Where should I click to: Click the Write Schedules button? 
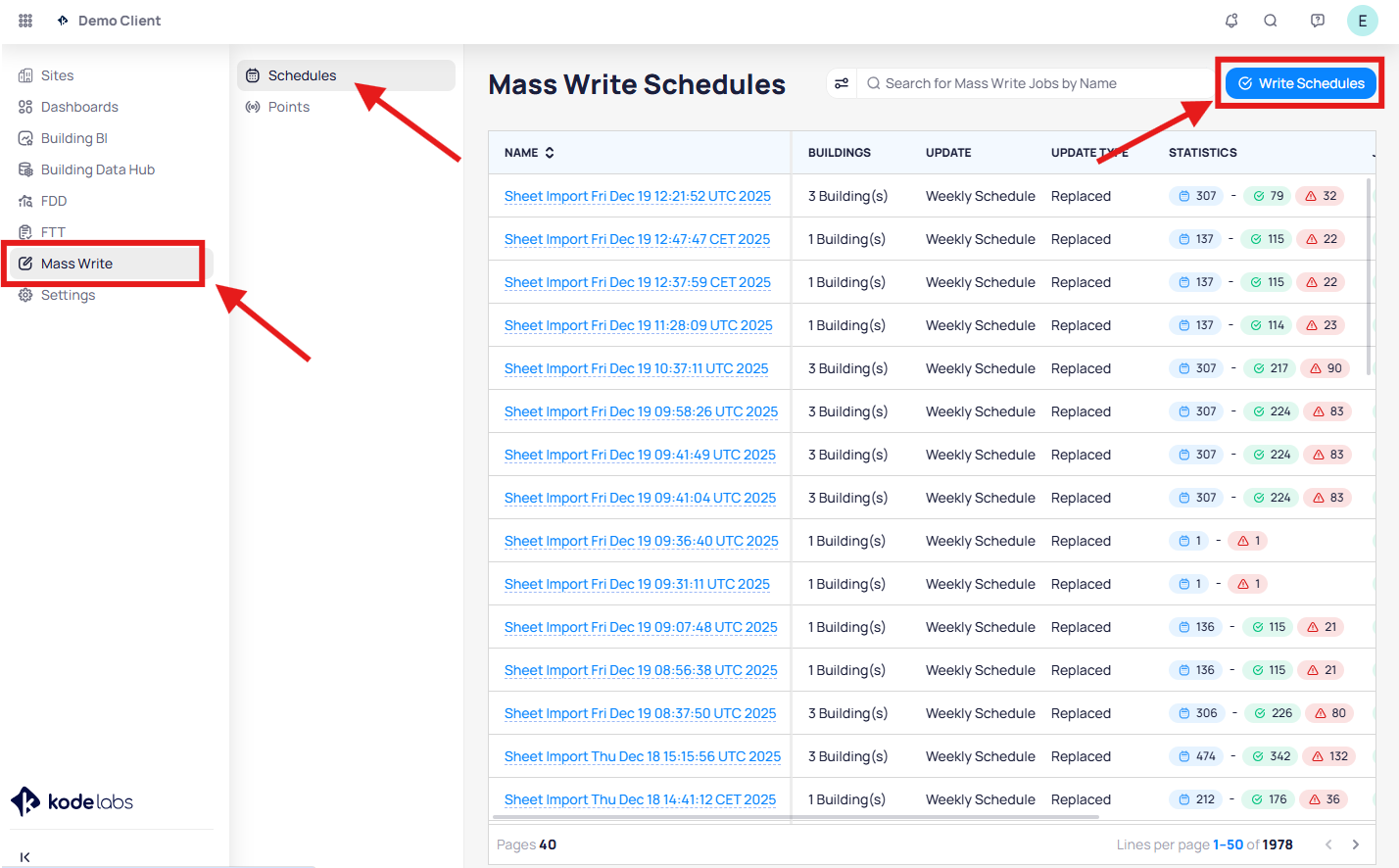(1301, 83)
